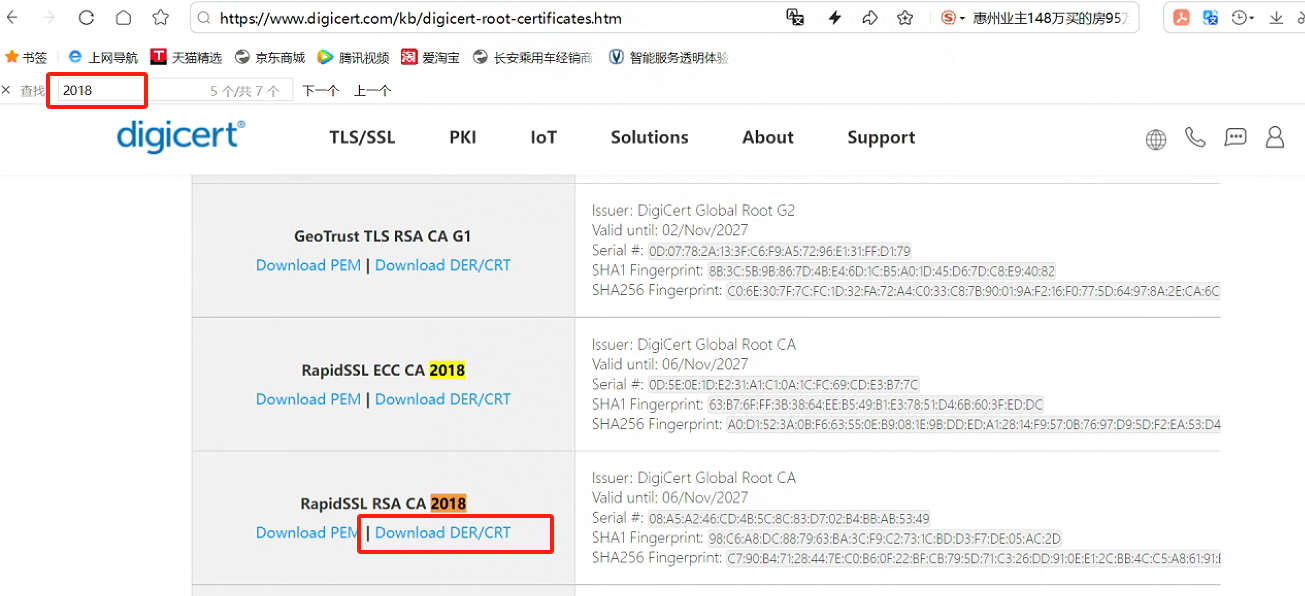Image resolution: width=1305 pixels, height=596 pixels.
Task: Click the Sogou search engine icon
Action: [x=949, y=18]
